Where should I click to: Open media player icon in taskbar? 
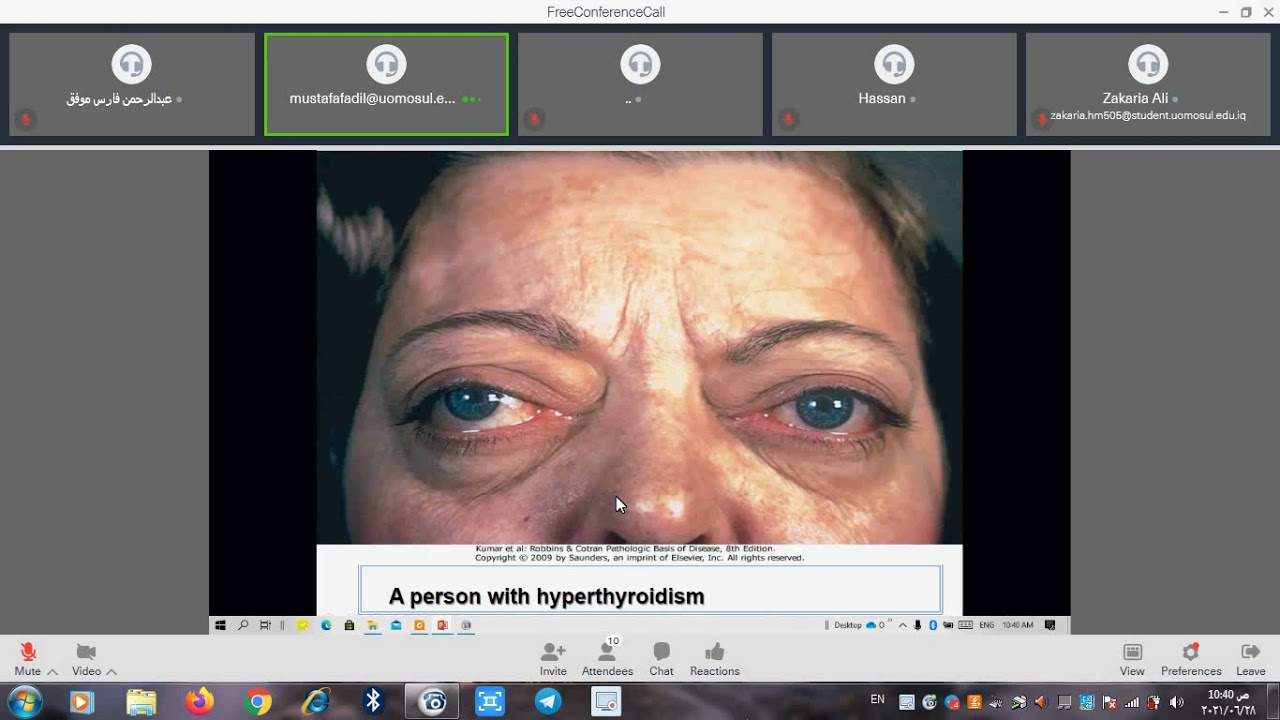click(82, 702)
